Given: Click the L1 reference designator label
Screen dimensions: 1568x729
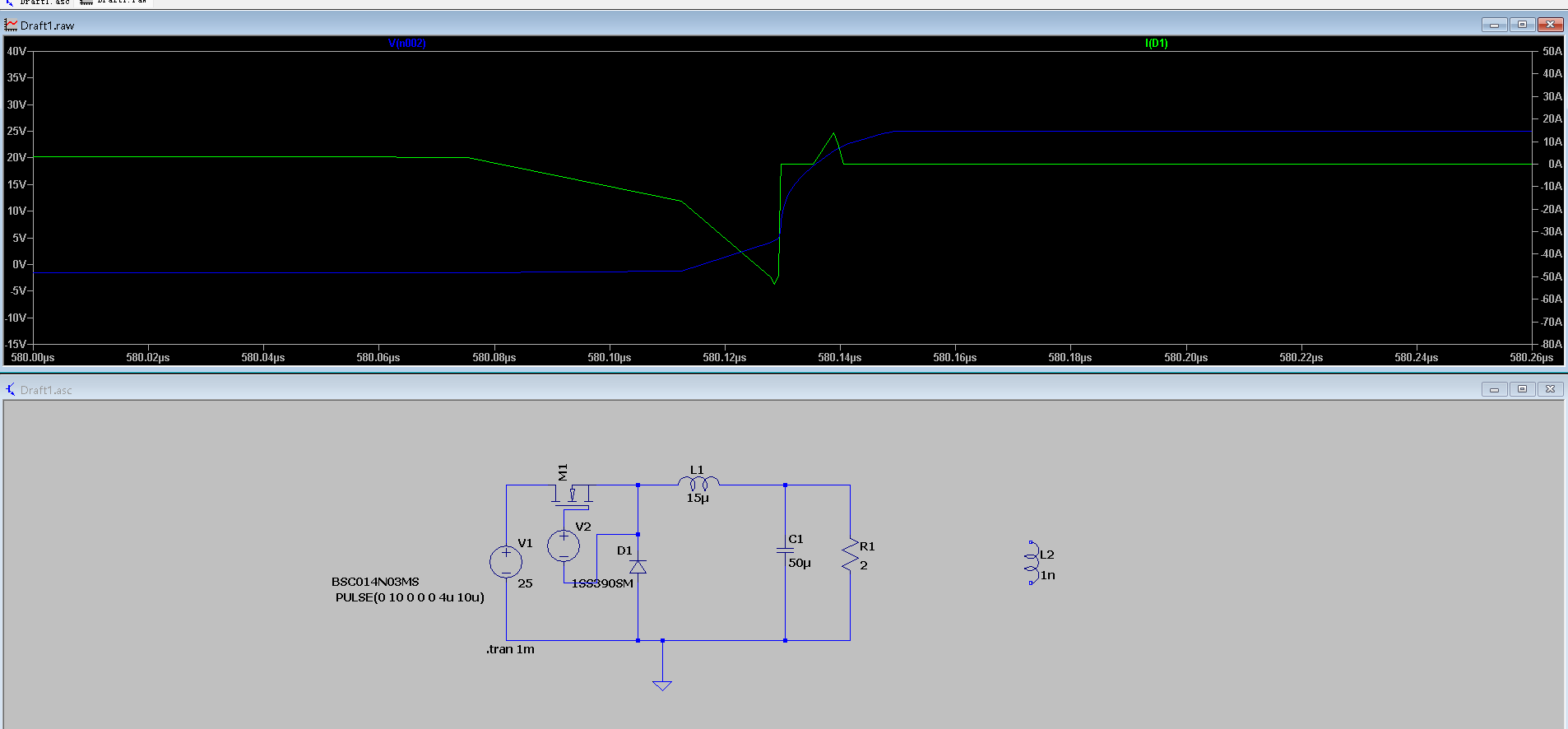Looking at the screenshot, I should coord(697,470).
